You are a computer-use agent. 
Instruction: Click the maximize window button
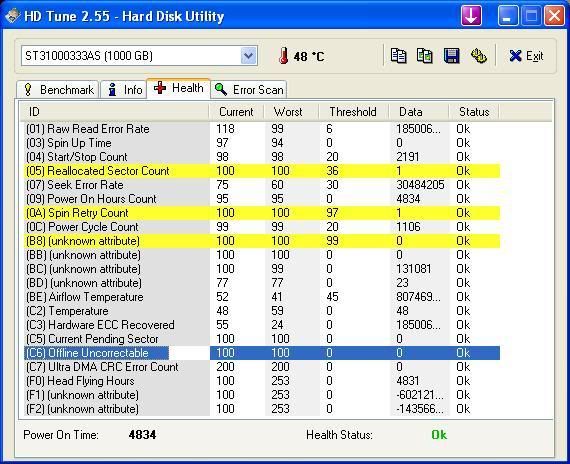click(x=531, y=16)
